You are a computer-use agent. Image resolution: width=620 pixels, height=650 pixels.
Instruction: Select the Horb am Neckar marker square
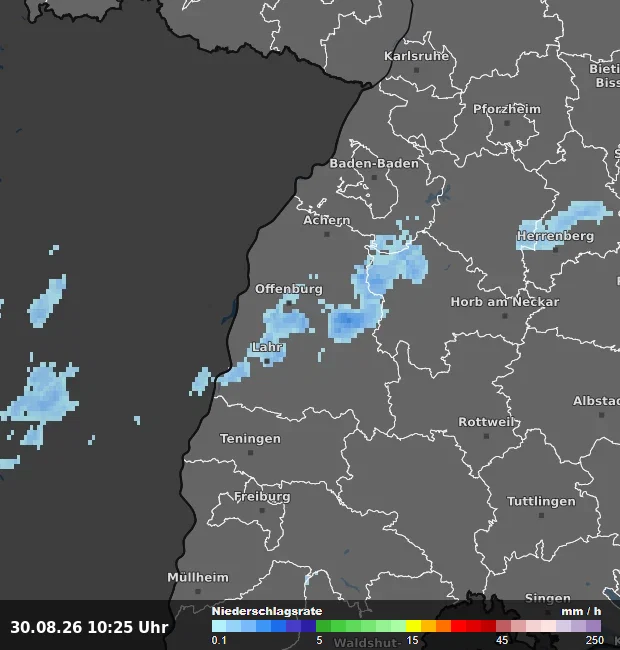[x=505, y=316]
